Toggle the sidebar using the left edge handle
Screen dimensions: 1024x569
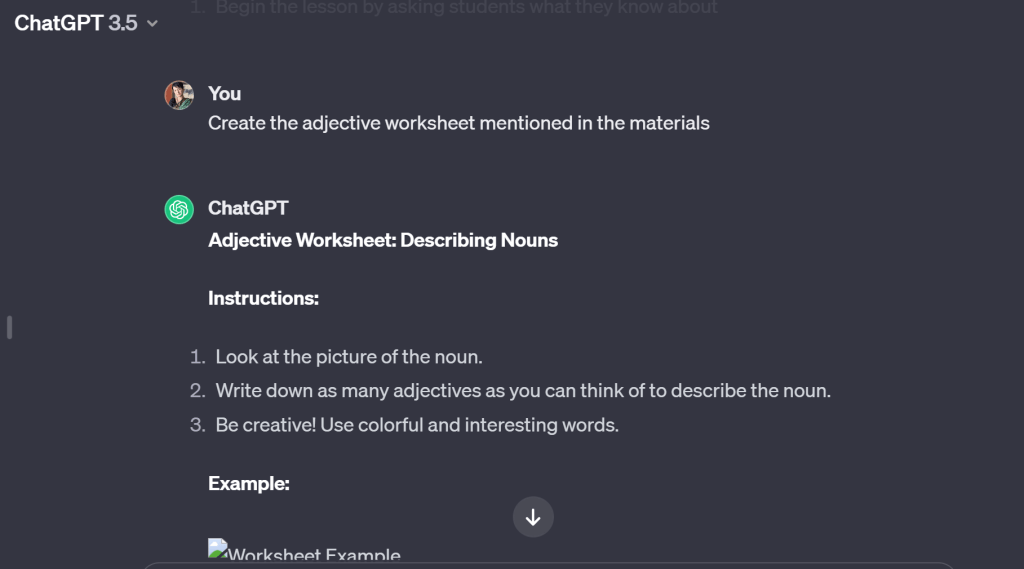[10, 327]
